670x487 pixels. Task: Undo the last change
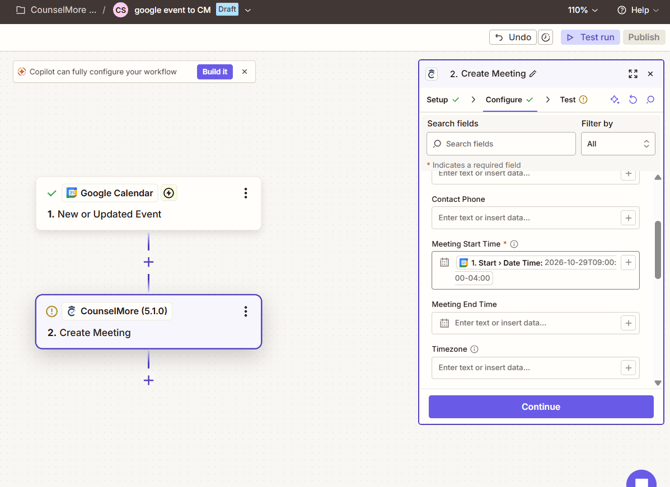(513, 37)
